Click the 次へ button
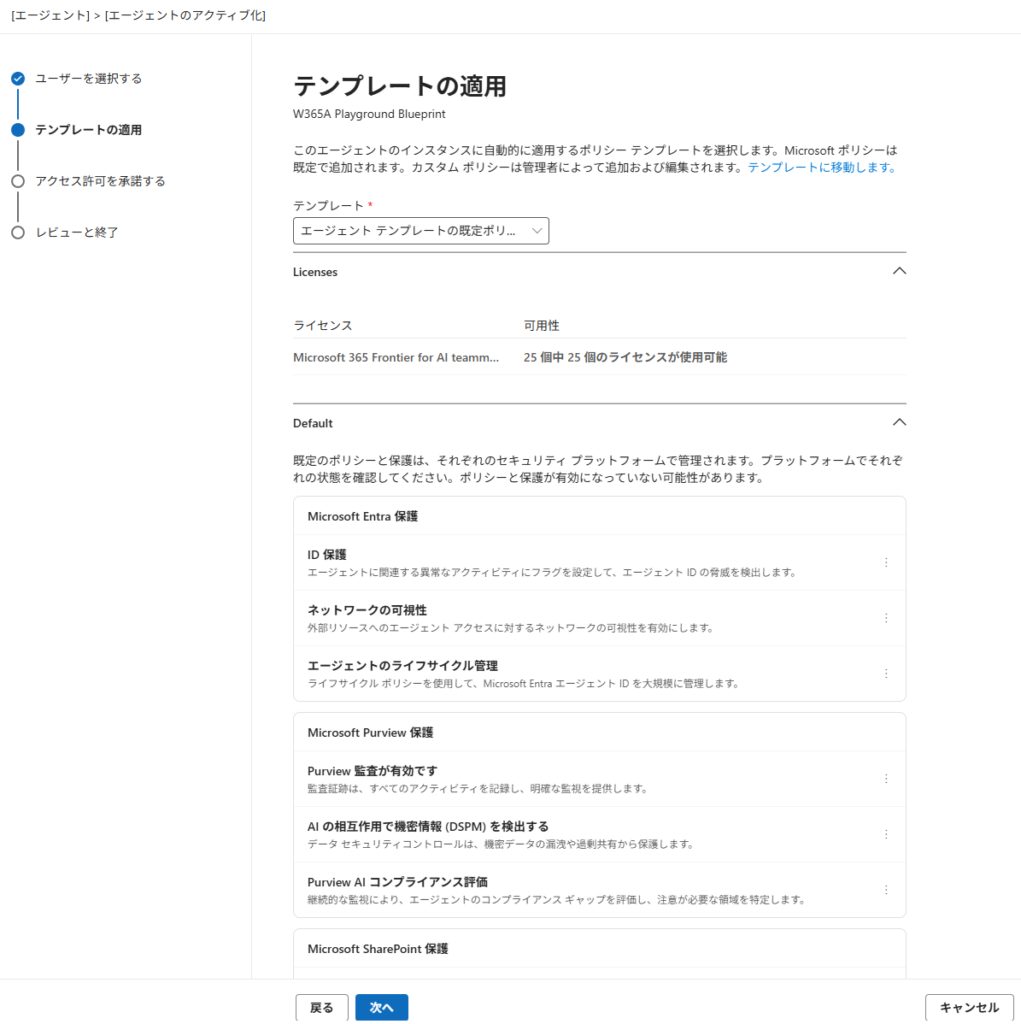1021x1024 pixels. pos(381,1008)
